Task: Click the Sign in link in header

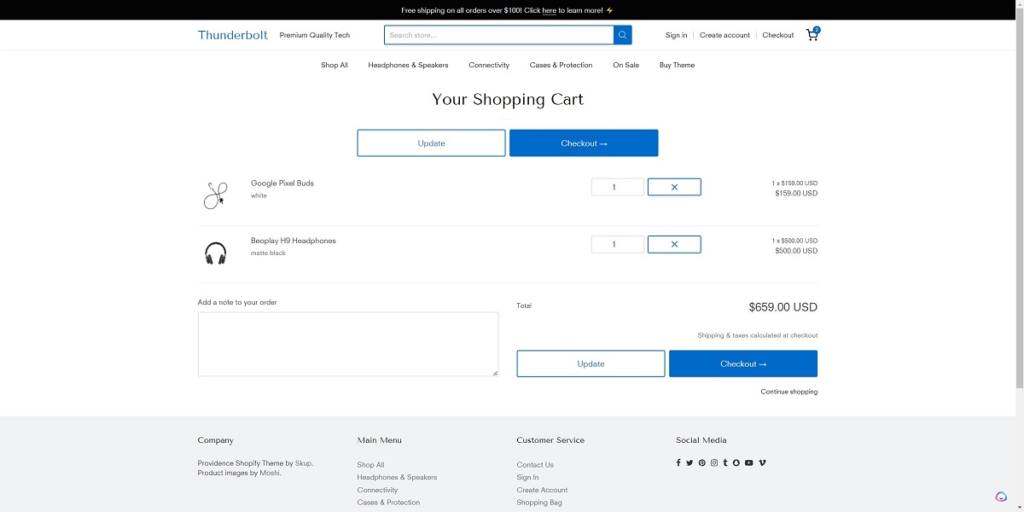Action: point(676,35)
